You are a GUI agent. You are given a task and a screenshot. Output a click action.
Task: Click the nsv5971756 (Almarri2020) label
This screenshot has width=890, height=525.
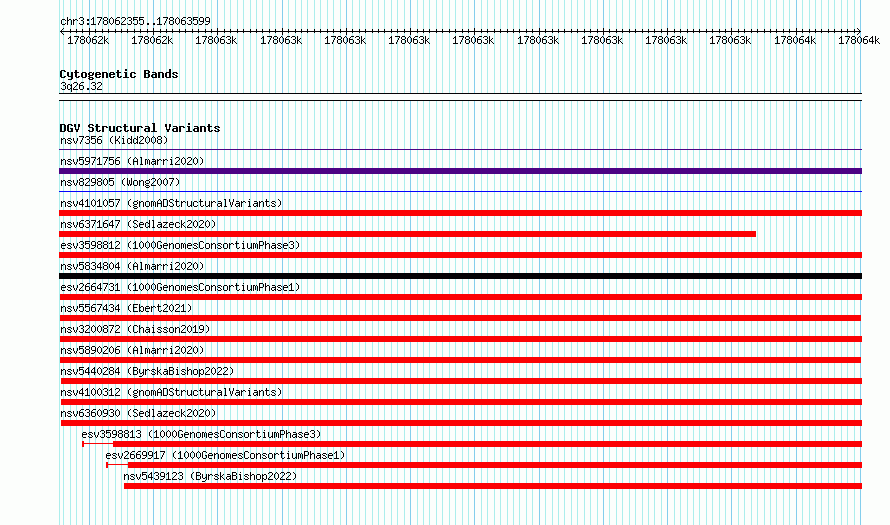[132, 161]
